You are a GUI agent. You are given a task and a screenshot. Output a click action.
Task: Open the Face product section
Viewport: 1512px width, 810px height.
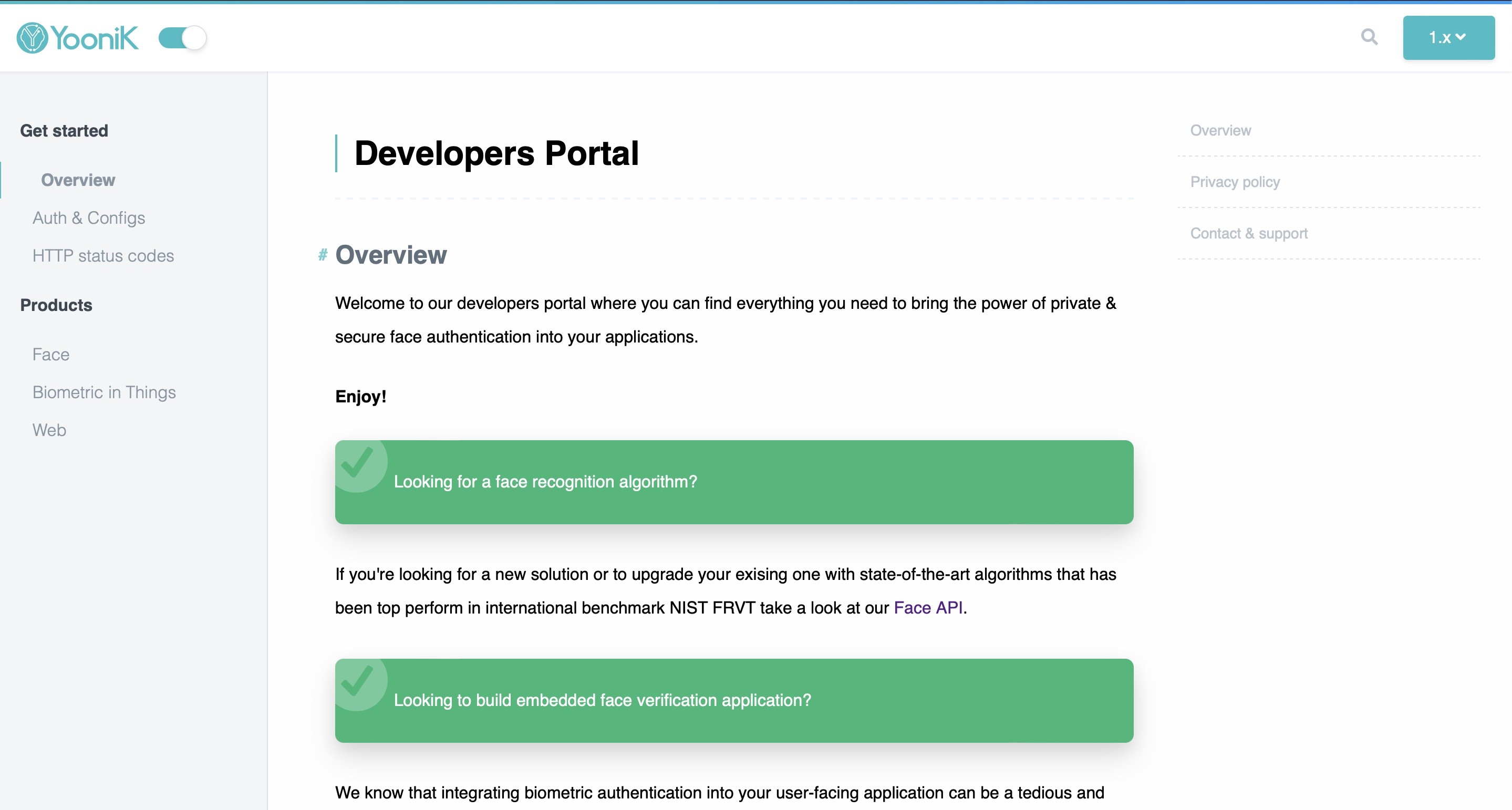(51, 355)
